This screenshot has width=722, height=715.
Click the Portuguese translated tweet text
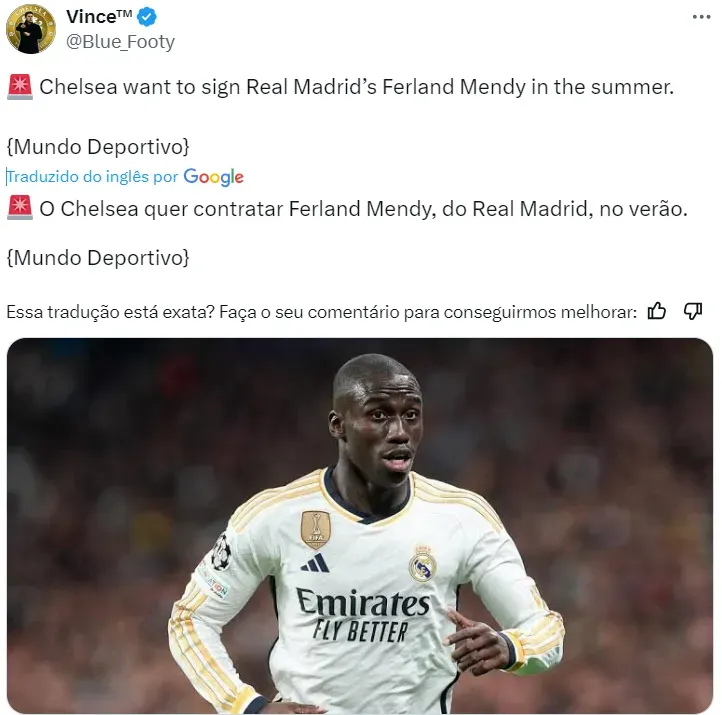[363, 209]
